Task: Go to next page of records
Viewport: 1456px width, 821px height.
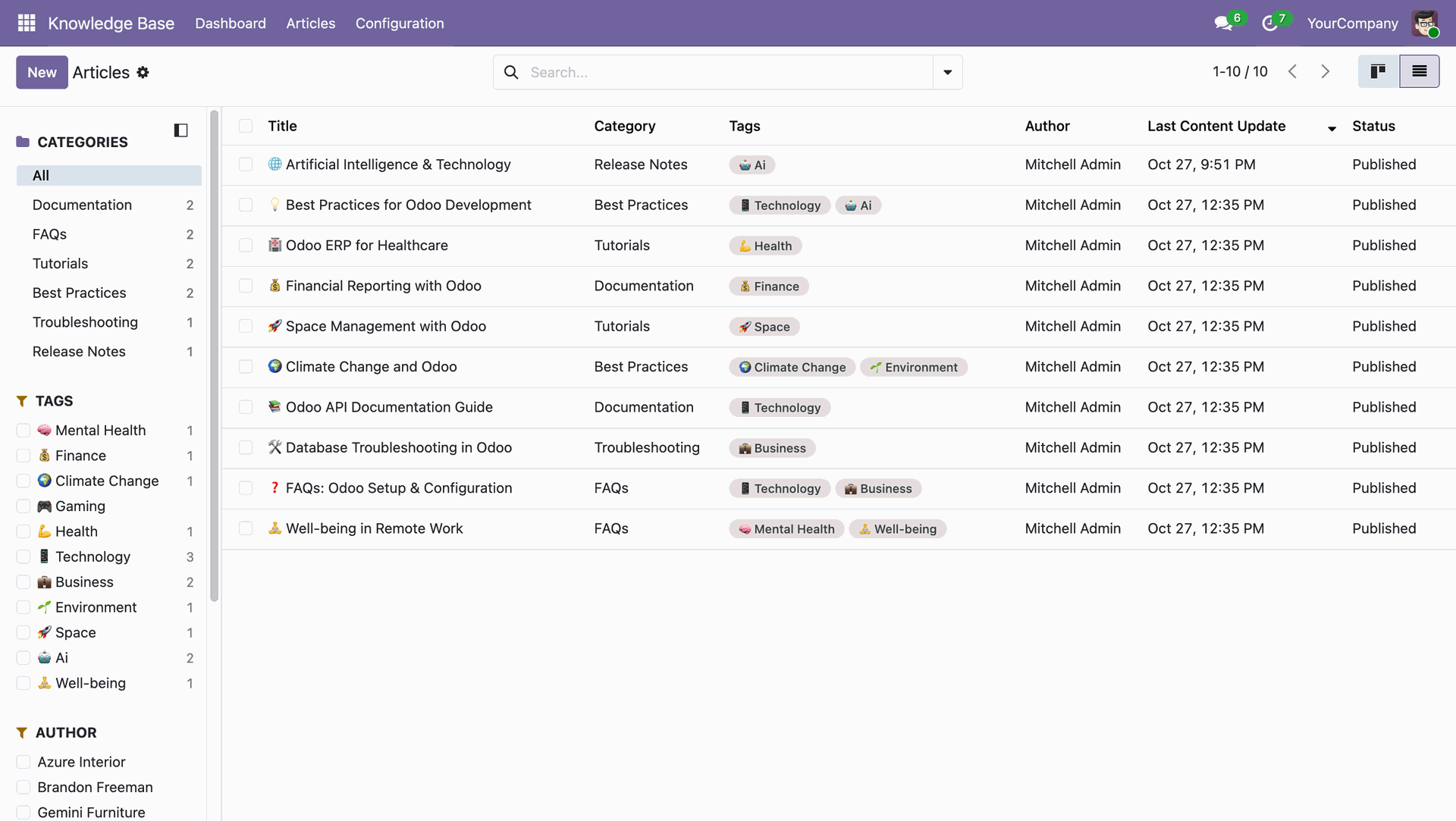Action: [1325, 71]
